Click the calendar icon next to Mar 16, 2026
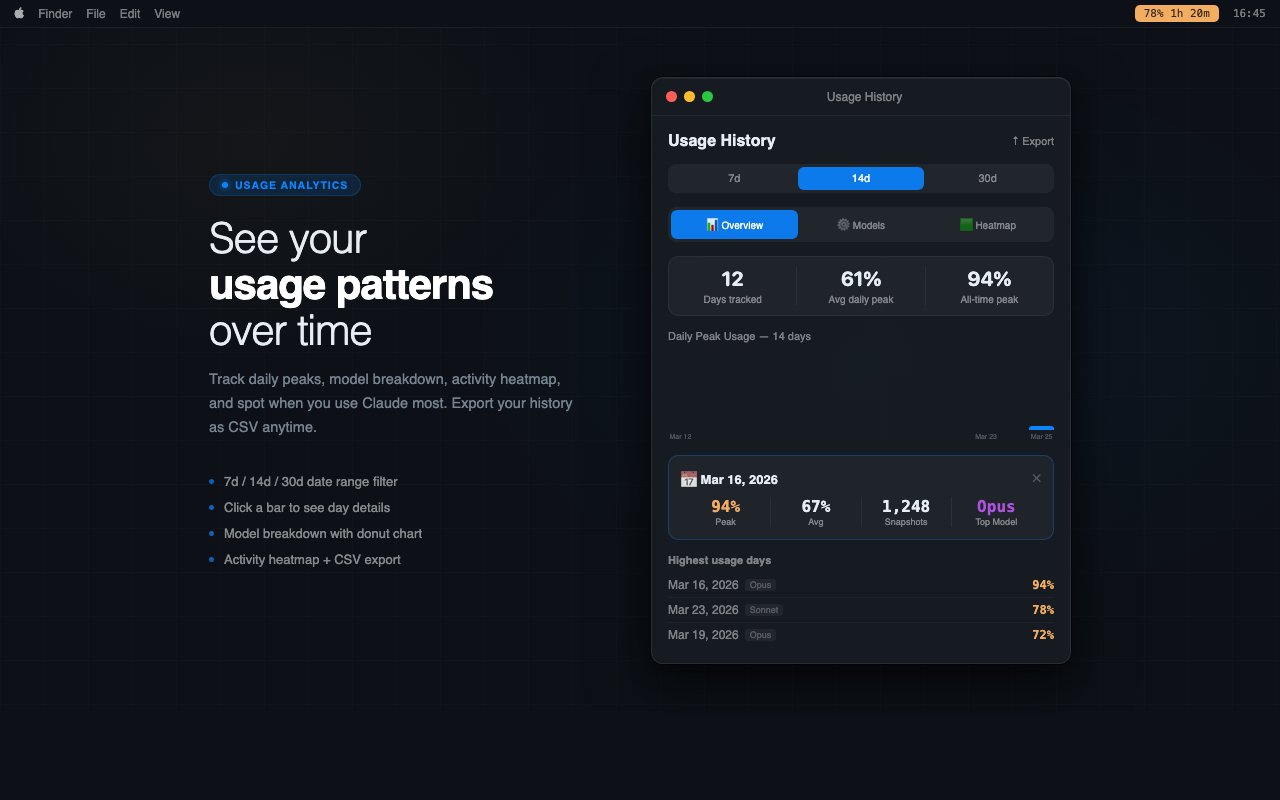 point(688,479)
